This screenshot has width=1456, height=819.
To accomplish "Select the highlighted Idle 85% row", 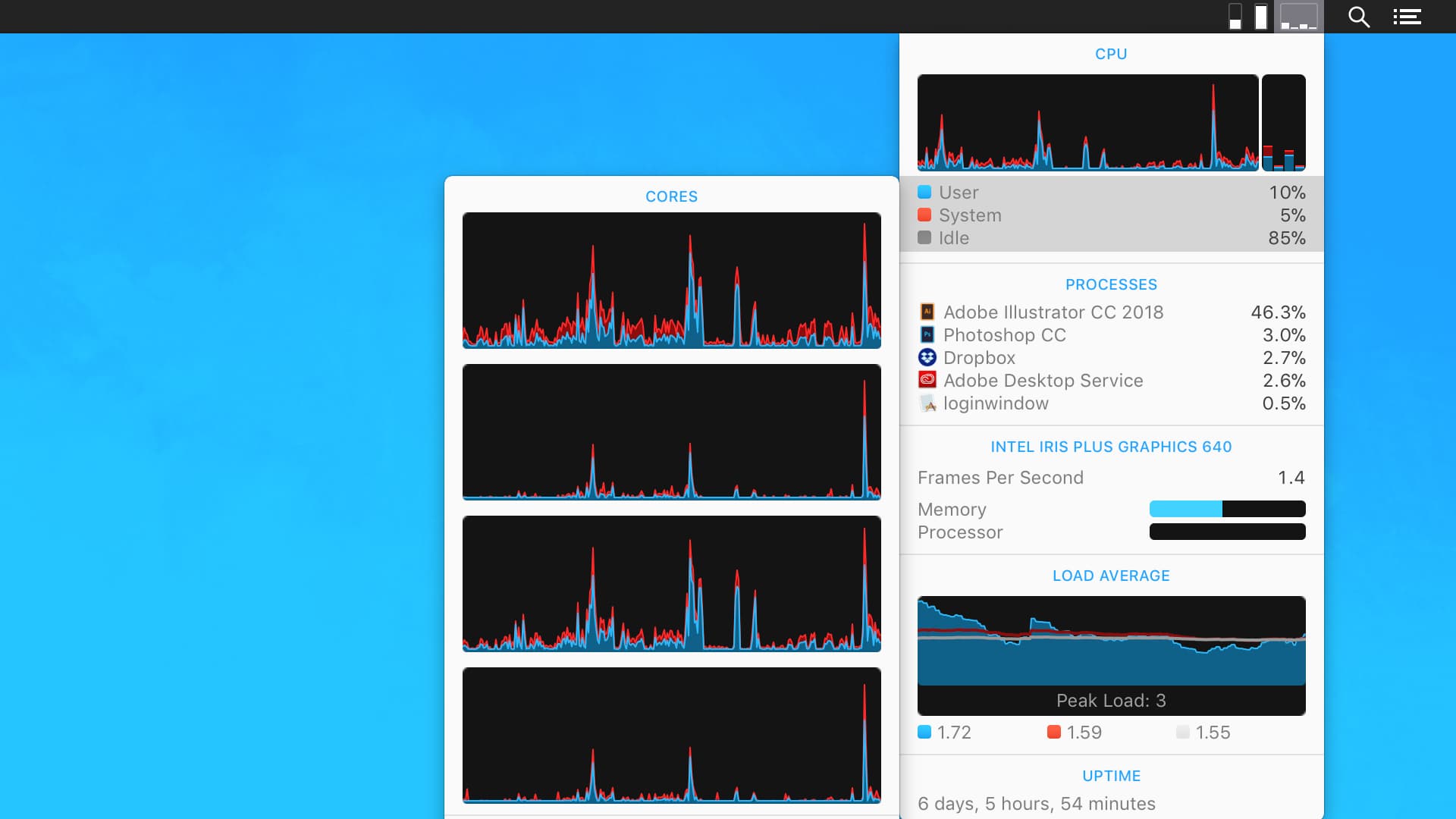I will tap(1111, 238).
